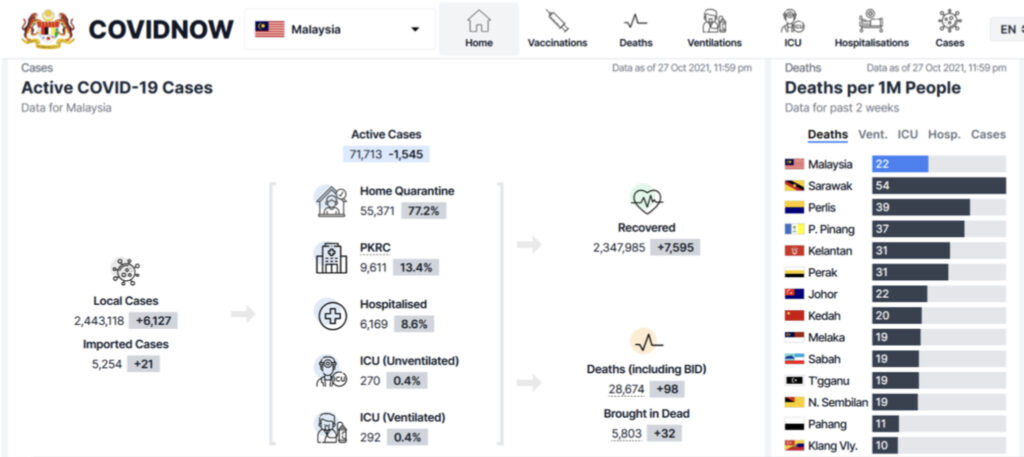Open the Deaths heartbeat nav icon

[635, 20]
